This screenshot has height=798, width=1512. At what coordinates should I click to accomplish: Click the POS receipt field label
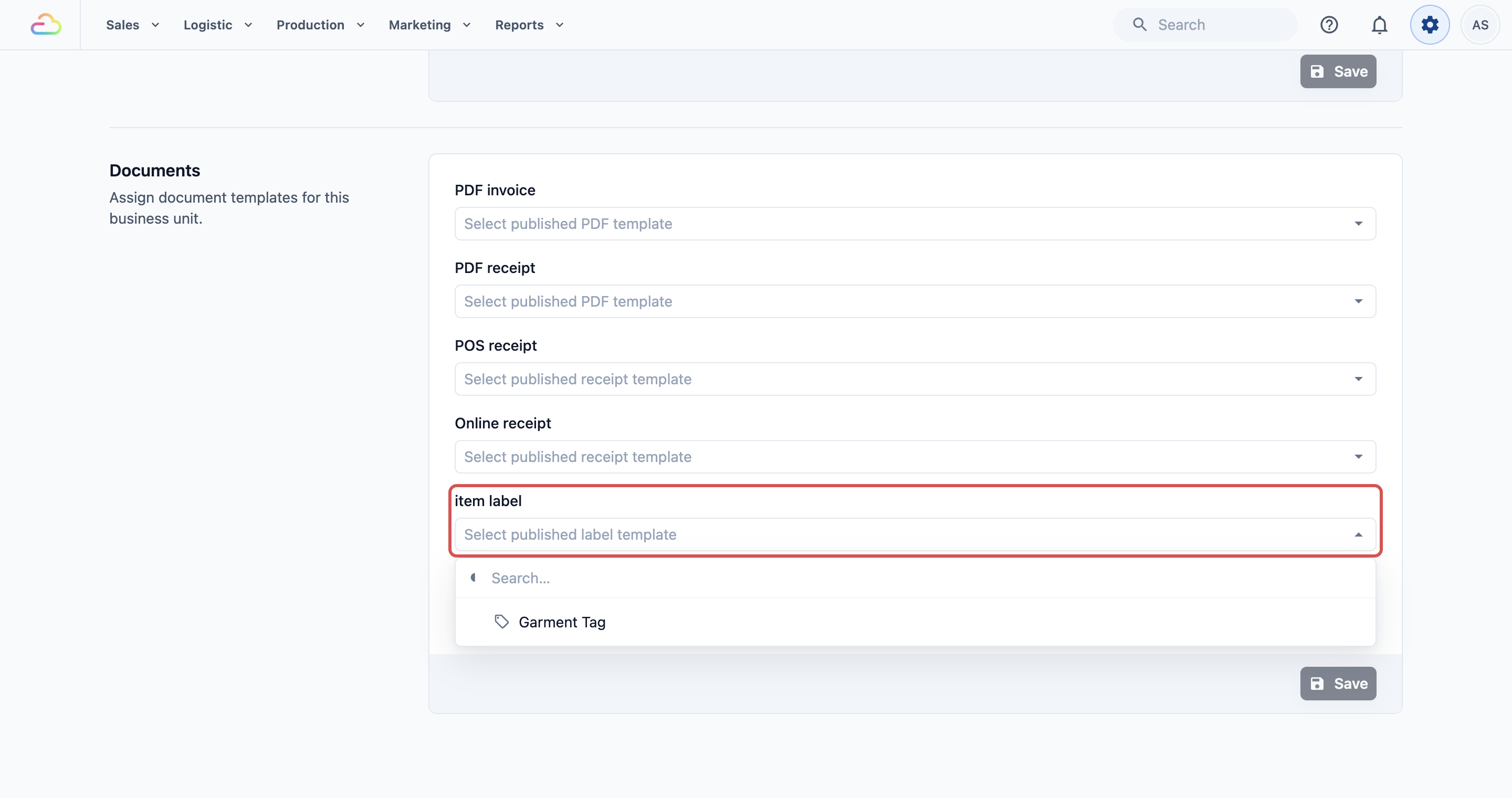[x=496, y=345]
